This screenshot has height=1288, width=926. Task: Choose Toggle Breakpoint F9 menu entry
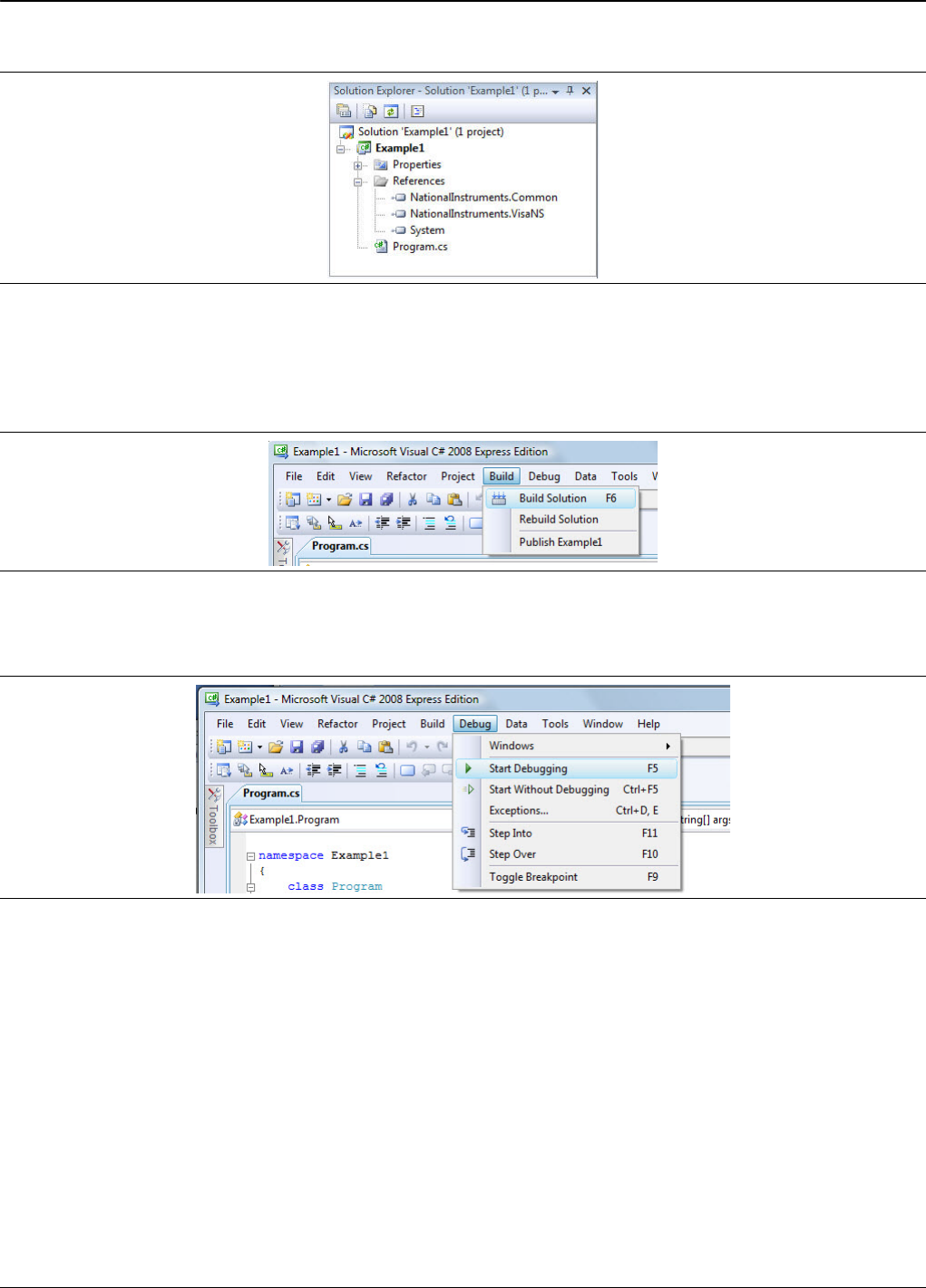(568, 876)
